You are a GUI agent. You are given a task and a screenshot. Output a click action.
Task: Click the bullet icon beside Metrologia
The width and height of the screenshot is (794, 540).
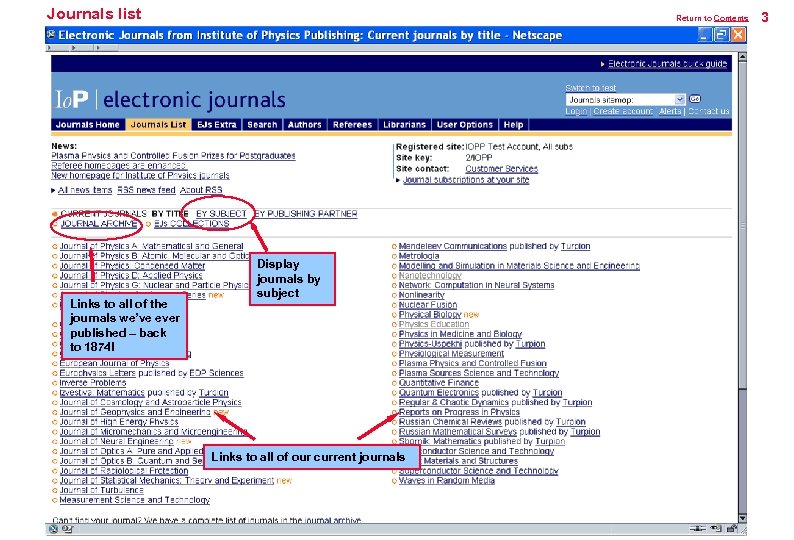point(394,256)
